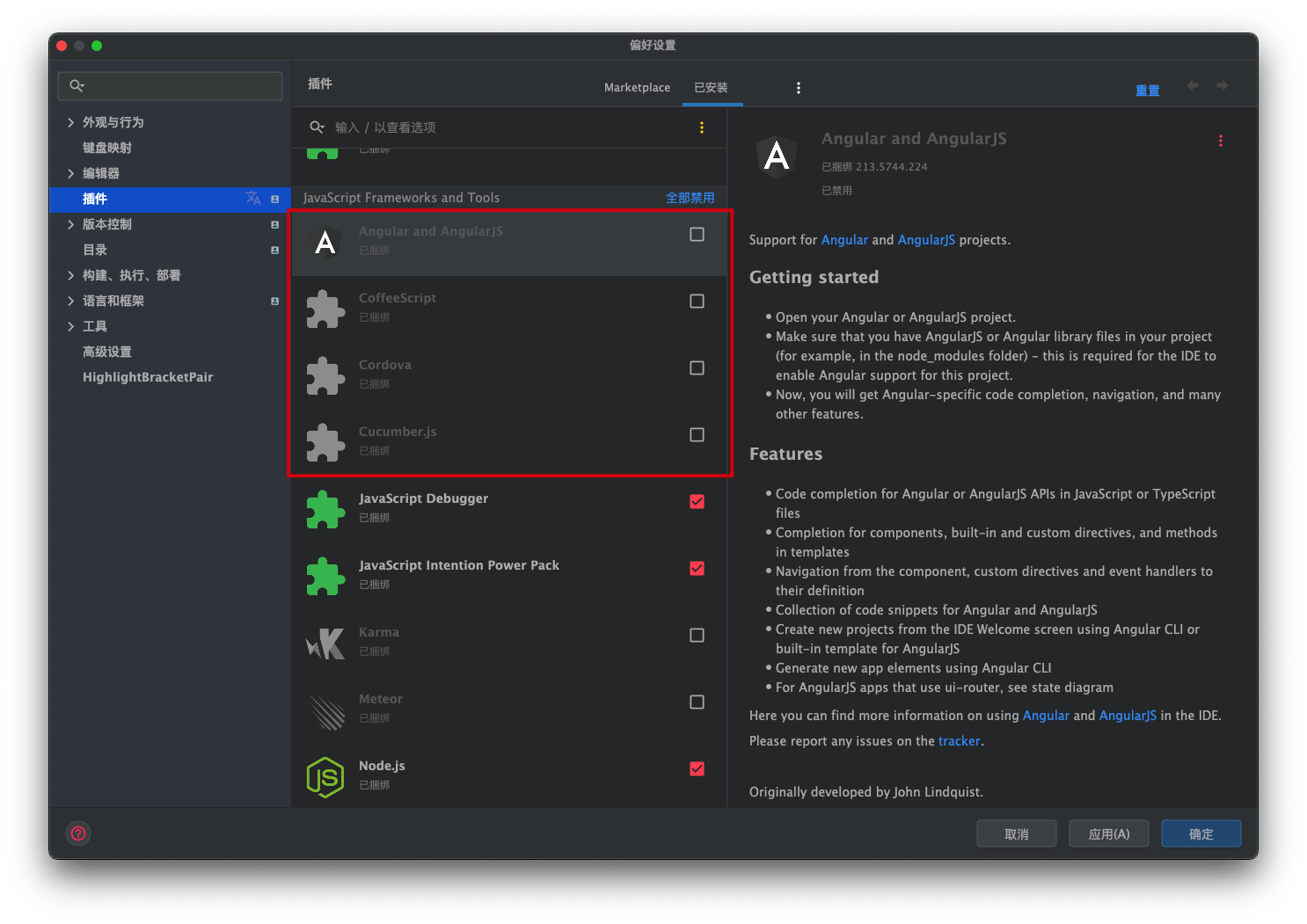1307x924 pixels.
Task: Open the red three-dot menu in plugin details
Action: point(1220,141)
